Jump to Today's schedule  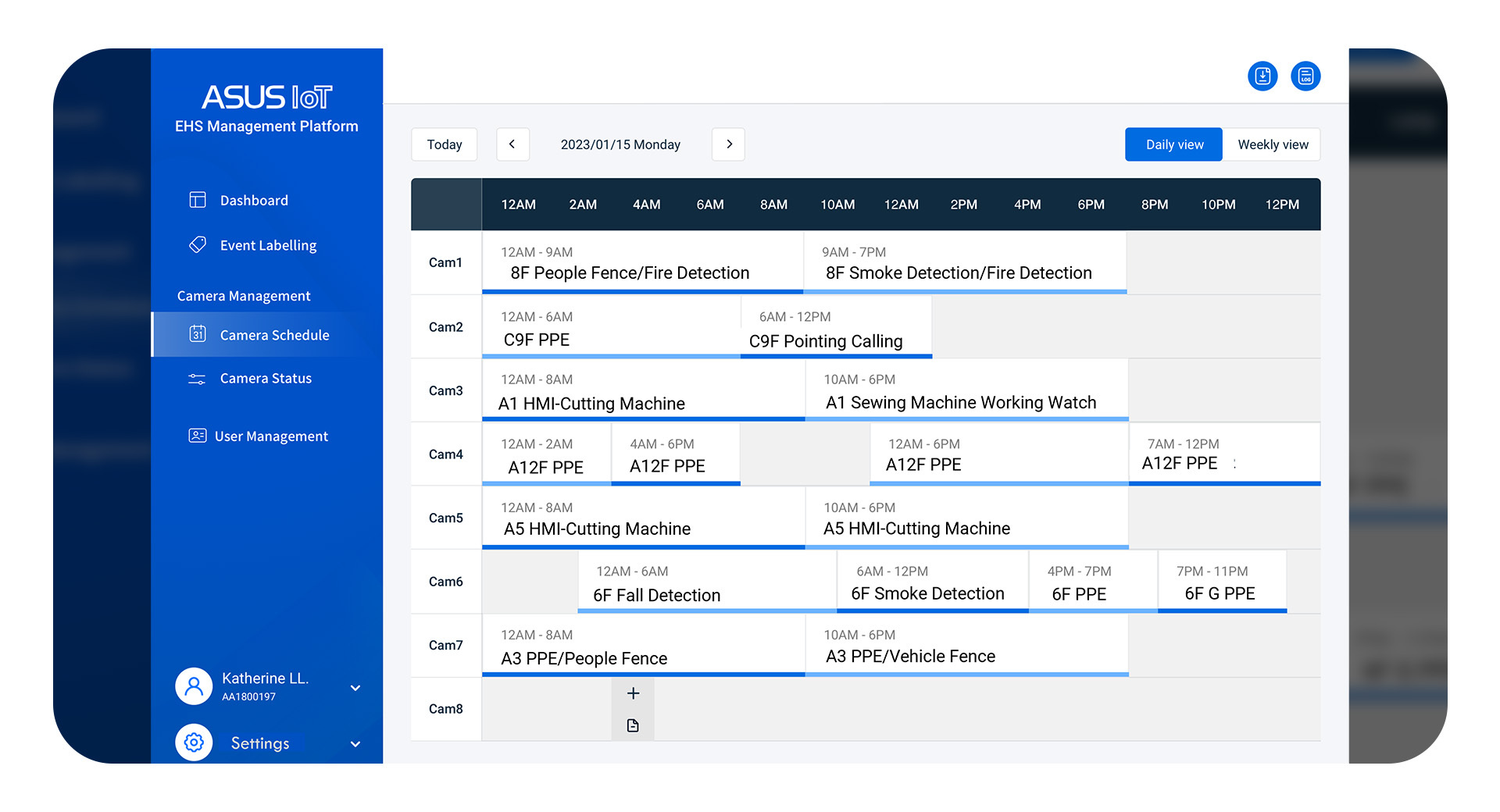[444, 144]
